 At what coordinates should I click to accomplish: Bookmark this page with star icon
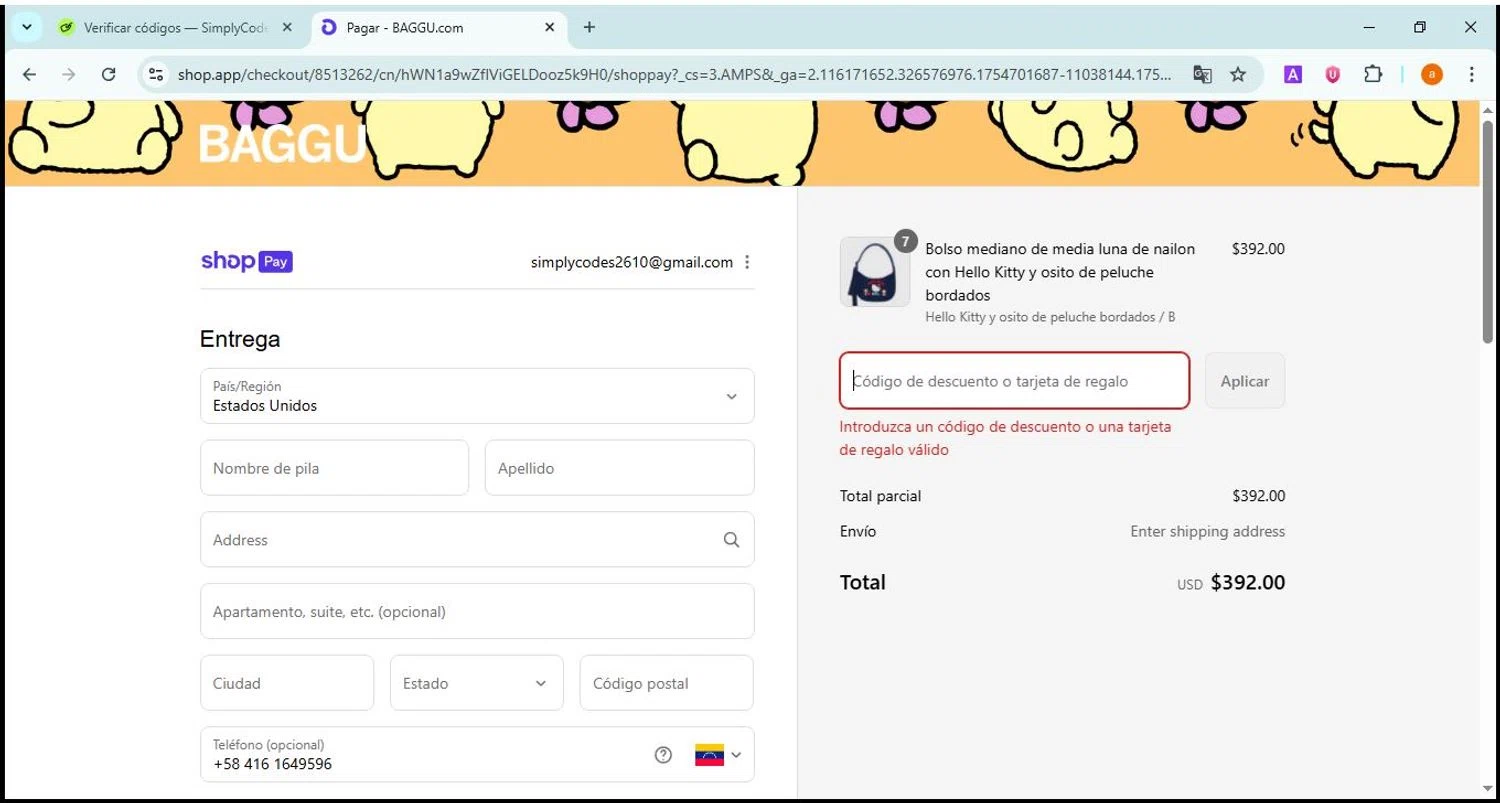pyautogui.click(x=1238, y=74)
